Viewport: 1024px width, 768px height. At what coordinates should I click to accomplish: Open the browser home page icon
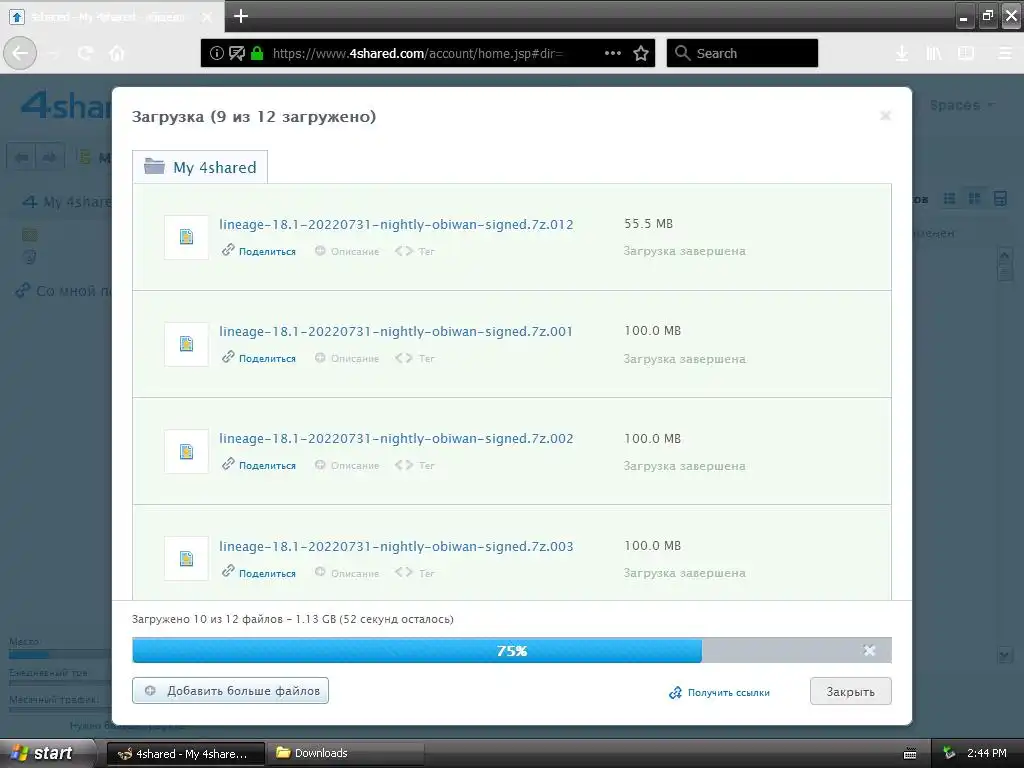[117, 53]
